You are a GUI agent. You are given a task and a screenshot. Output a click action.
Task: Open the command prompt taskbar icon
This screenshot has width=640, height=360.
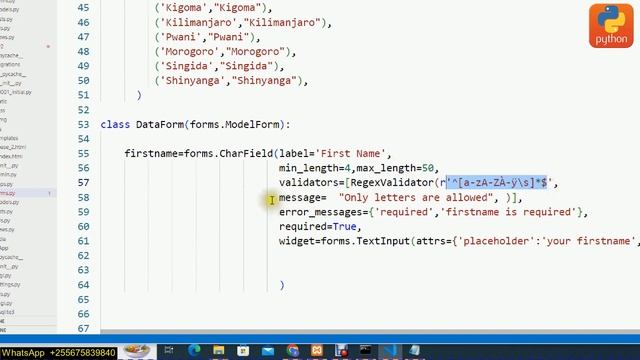365,350
